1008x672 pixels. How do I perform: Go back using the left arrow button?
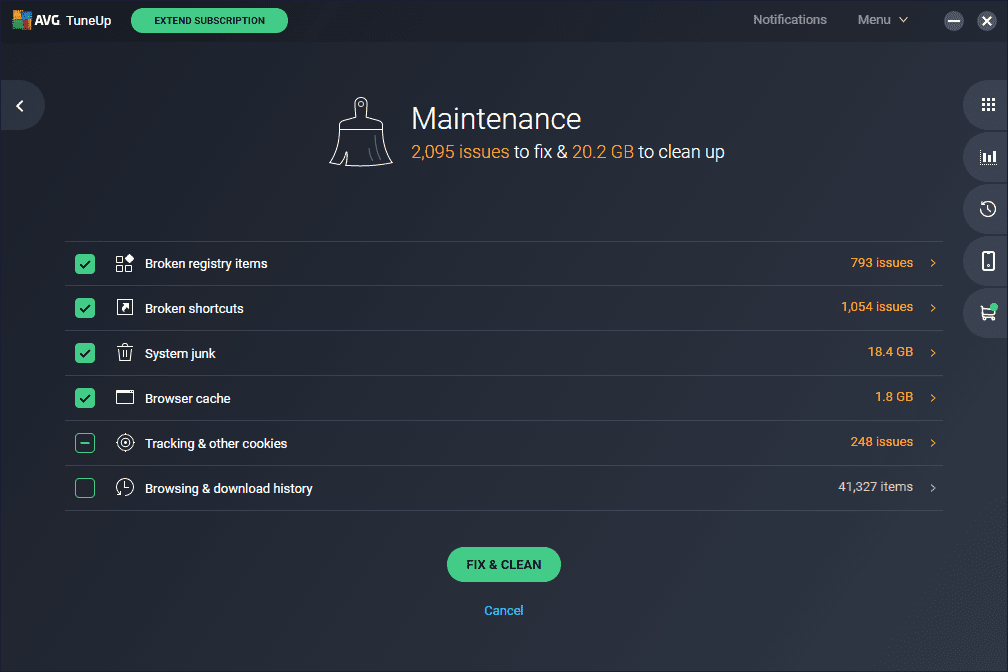pos(20,105)
